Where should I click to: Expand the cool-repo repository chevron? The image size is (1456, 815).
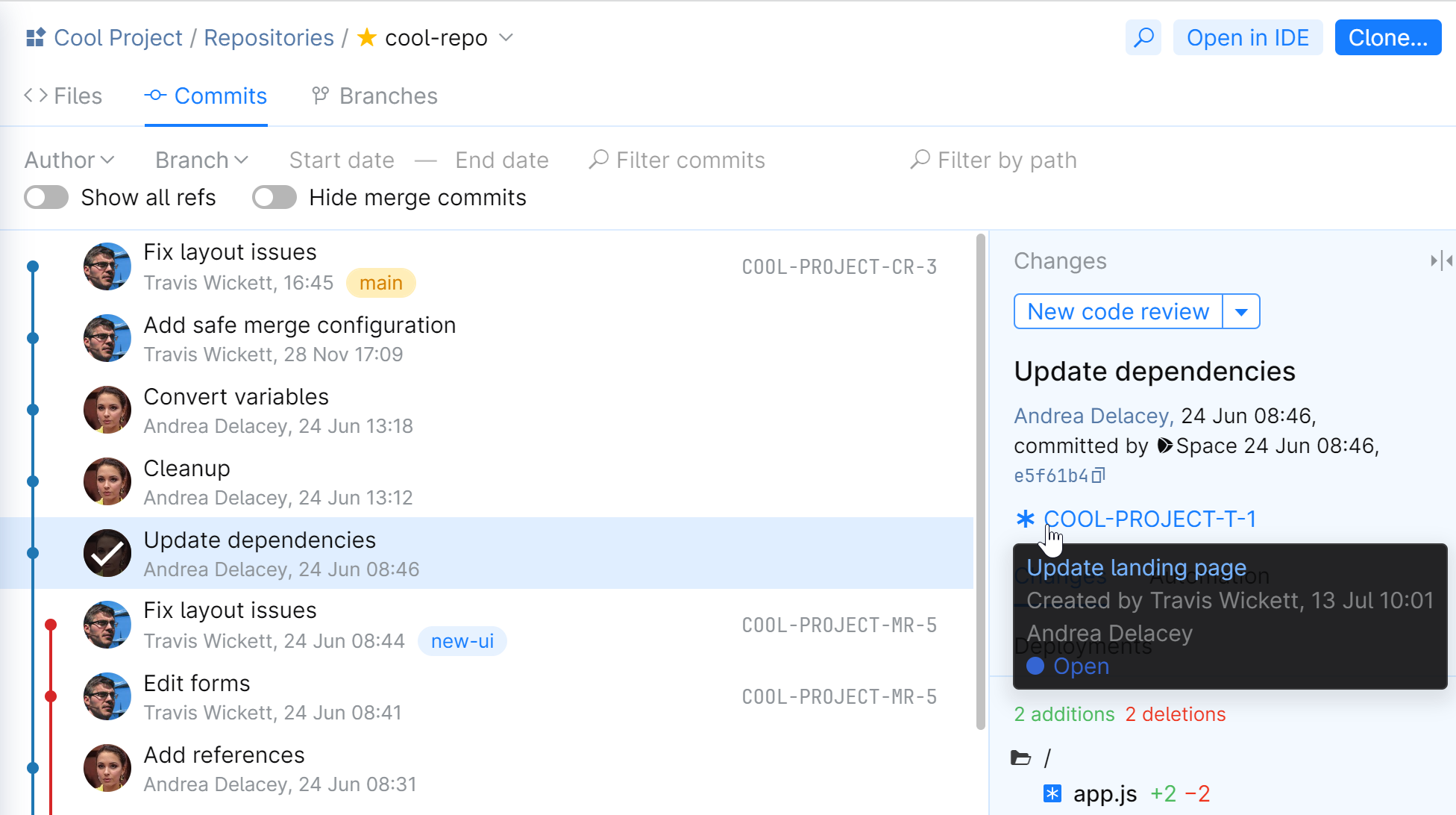506,37
